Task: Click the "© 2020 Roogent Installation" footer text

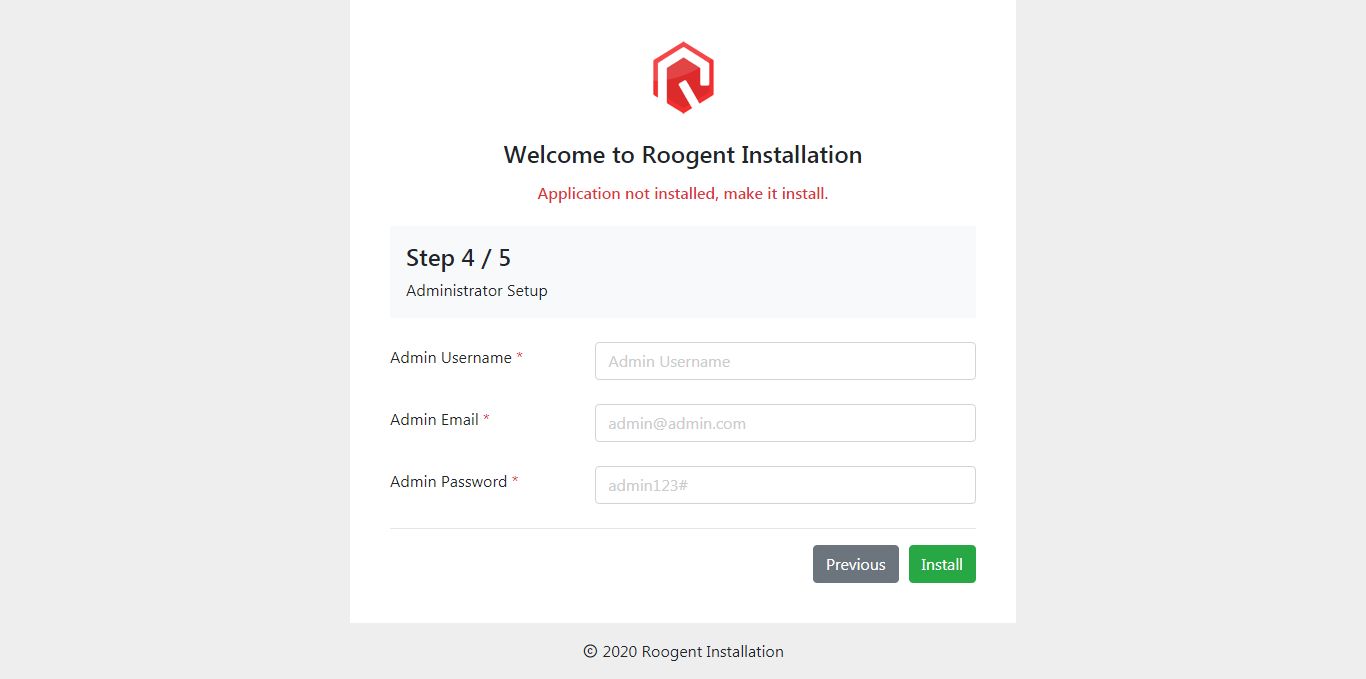Action: (683, 651)
